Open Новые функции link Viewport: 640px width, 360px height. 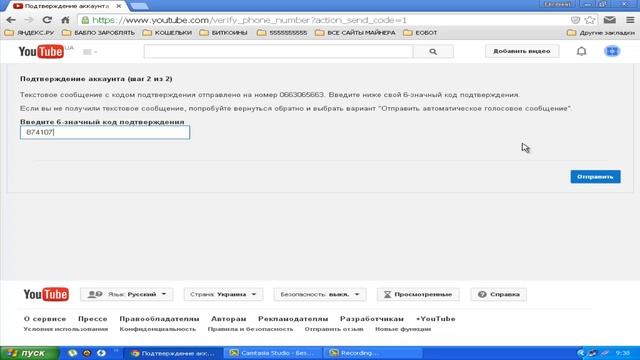click(403, 329)
